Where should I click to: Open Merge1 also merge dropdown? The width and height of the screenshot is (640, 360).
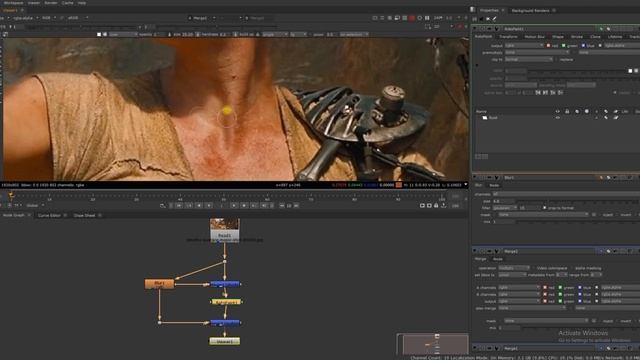[x=532, y=308]
